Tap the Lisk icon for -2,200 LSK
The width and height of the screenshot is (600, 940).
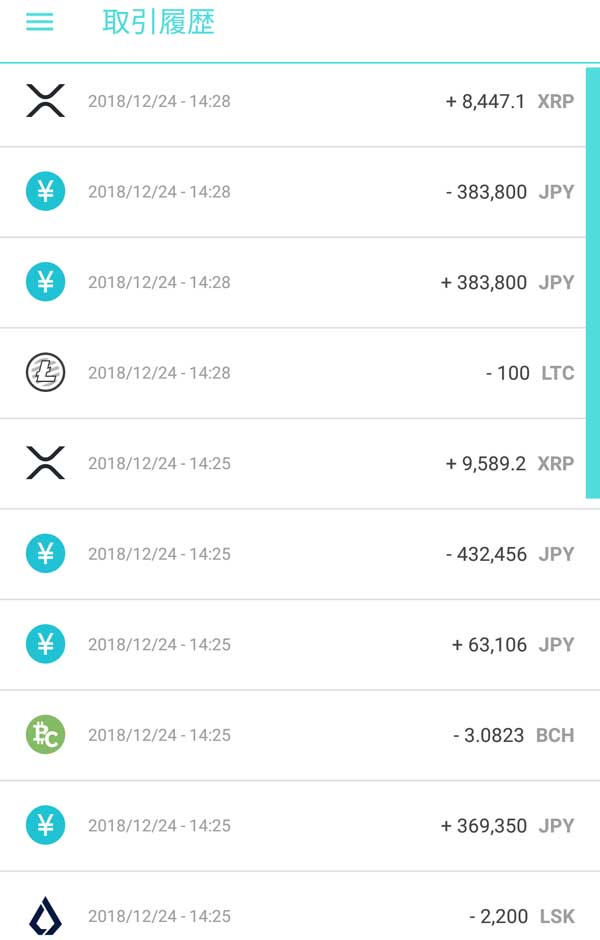45,916
